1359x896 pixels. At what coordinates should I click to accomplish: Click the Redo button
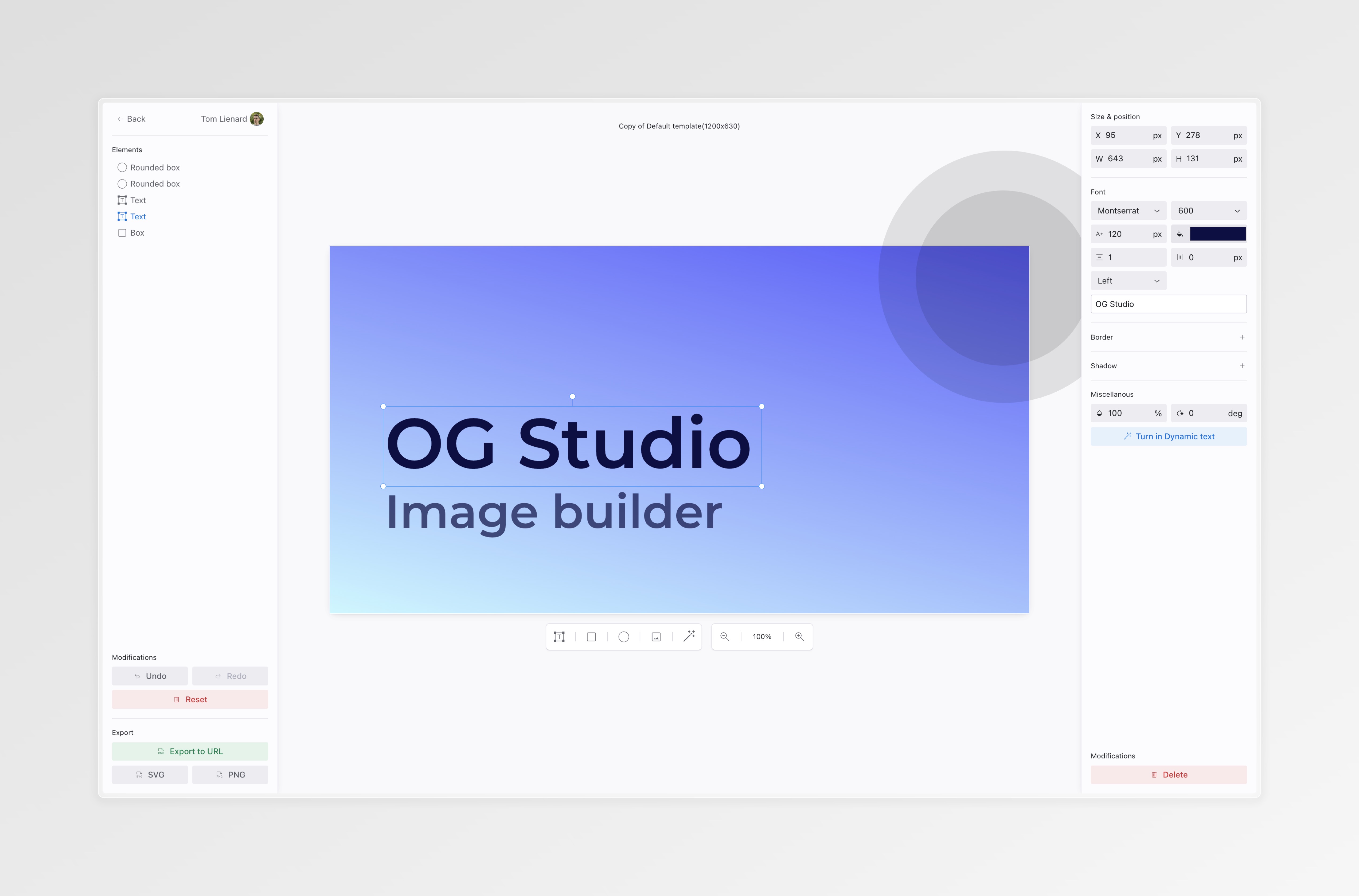tap(230, 676)
